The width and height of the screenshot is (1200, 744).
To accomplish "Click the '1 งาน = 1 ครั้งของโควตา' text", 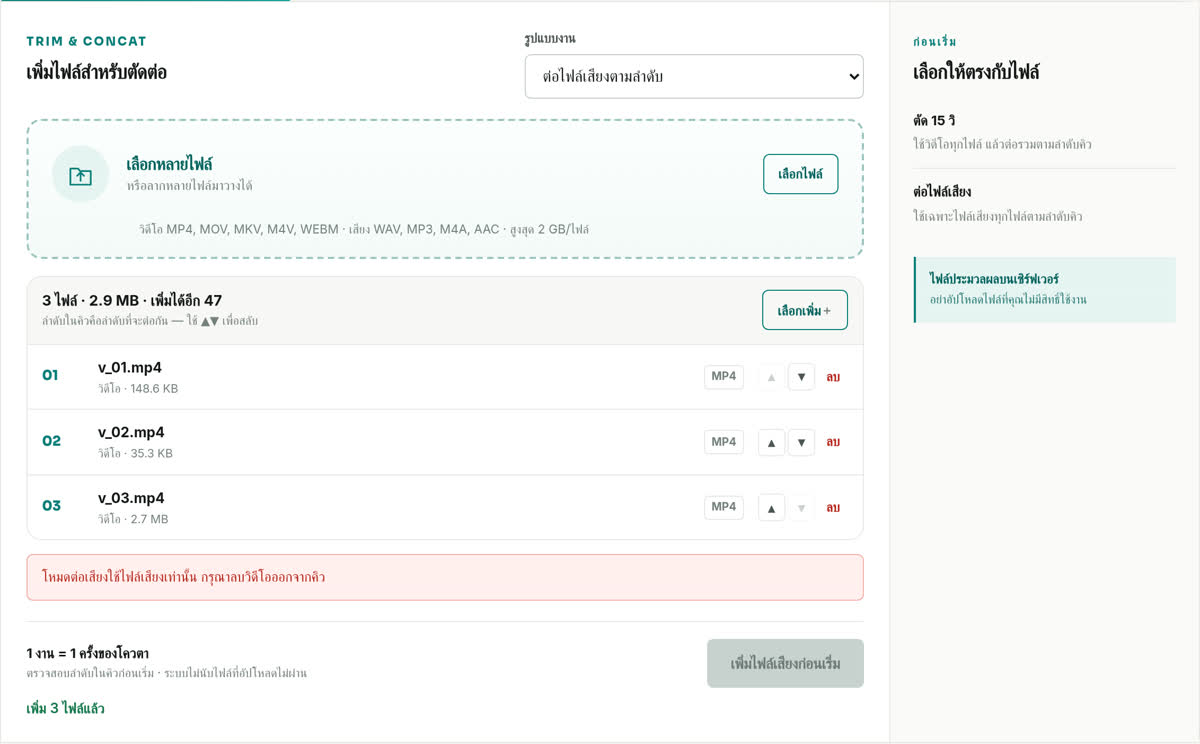I will pyautogui.click(x=88, y=654).
